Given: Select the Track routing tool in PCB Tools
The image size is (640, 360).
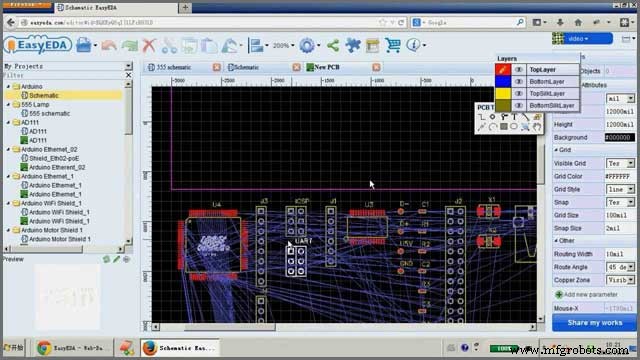Looking at the screenshot, I should pyautogui.click(x=482, y=117).
